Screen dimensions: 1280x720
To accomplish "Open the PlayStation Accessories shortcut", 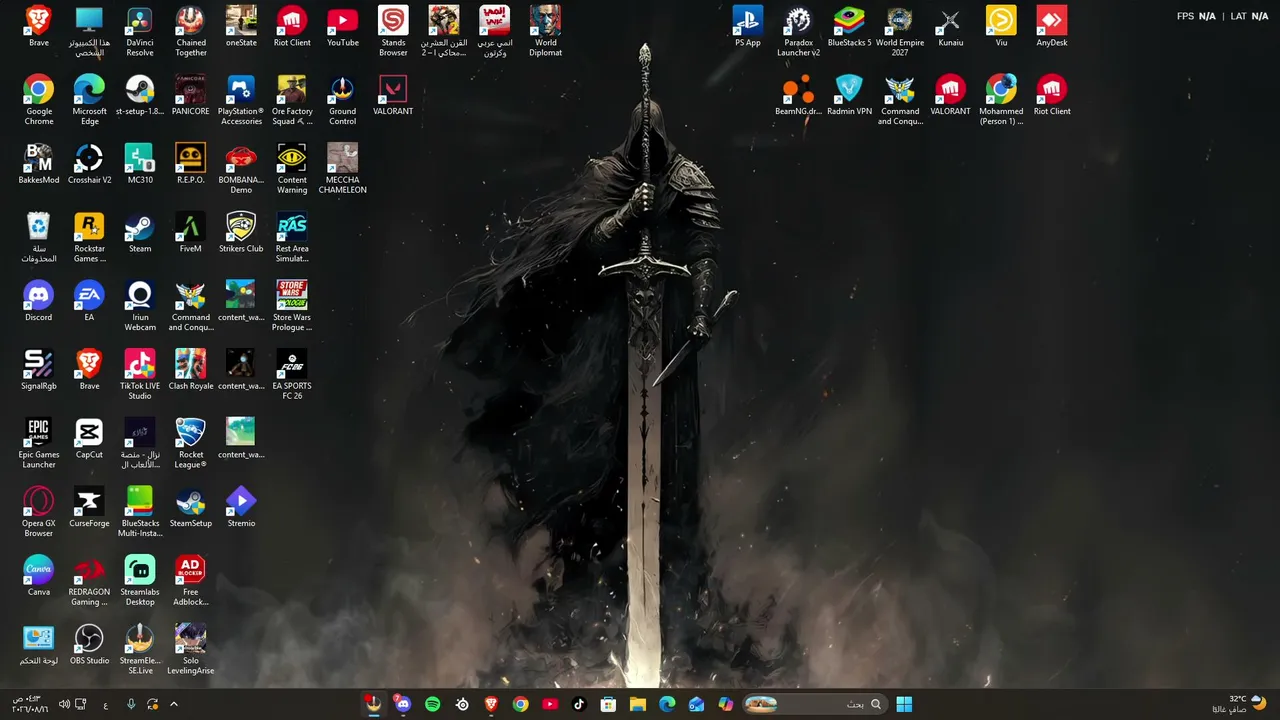I will [x=241, y=100].
